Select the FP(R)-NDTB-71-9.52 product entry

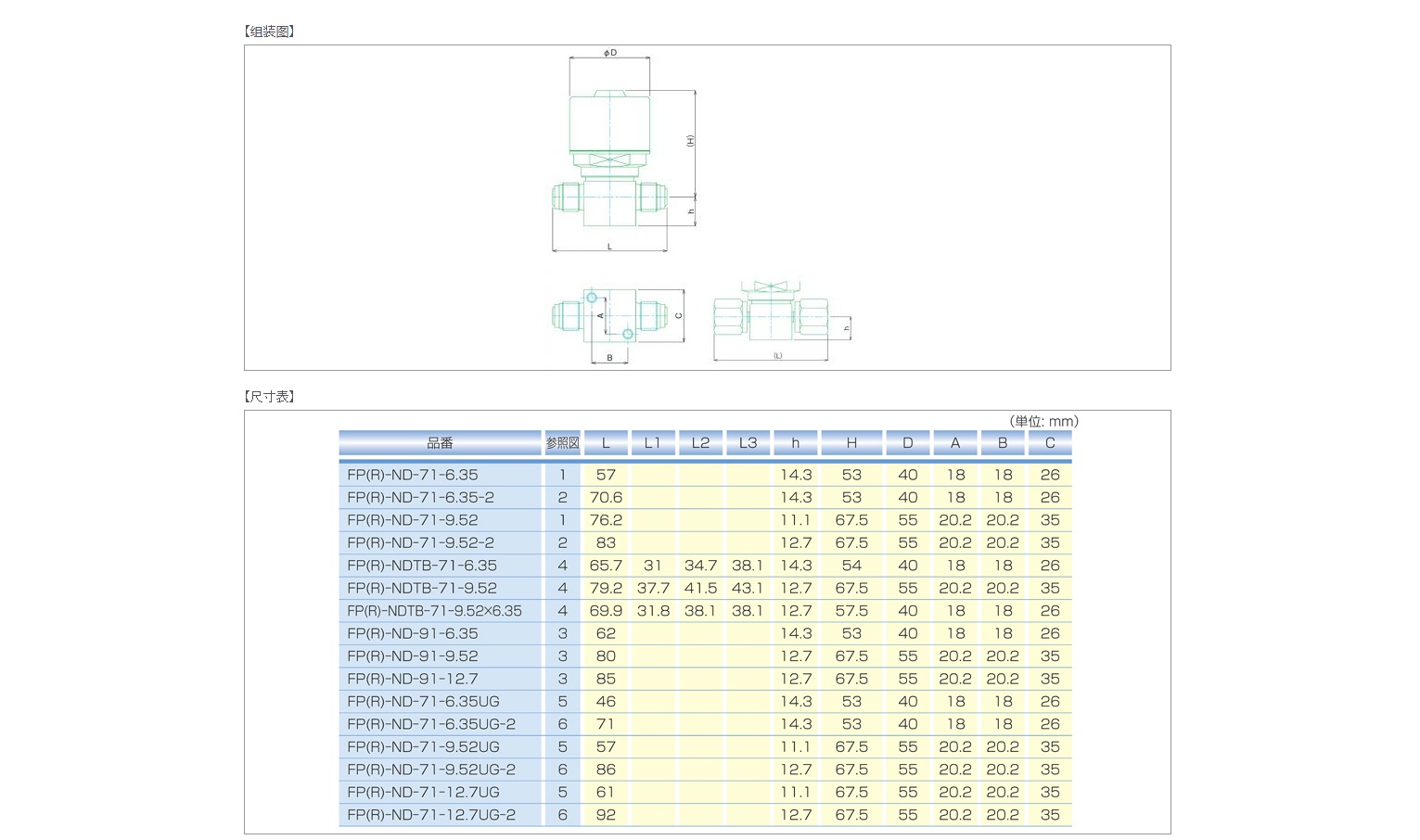click(x=419, y=588)
